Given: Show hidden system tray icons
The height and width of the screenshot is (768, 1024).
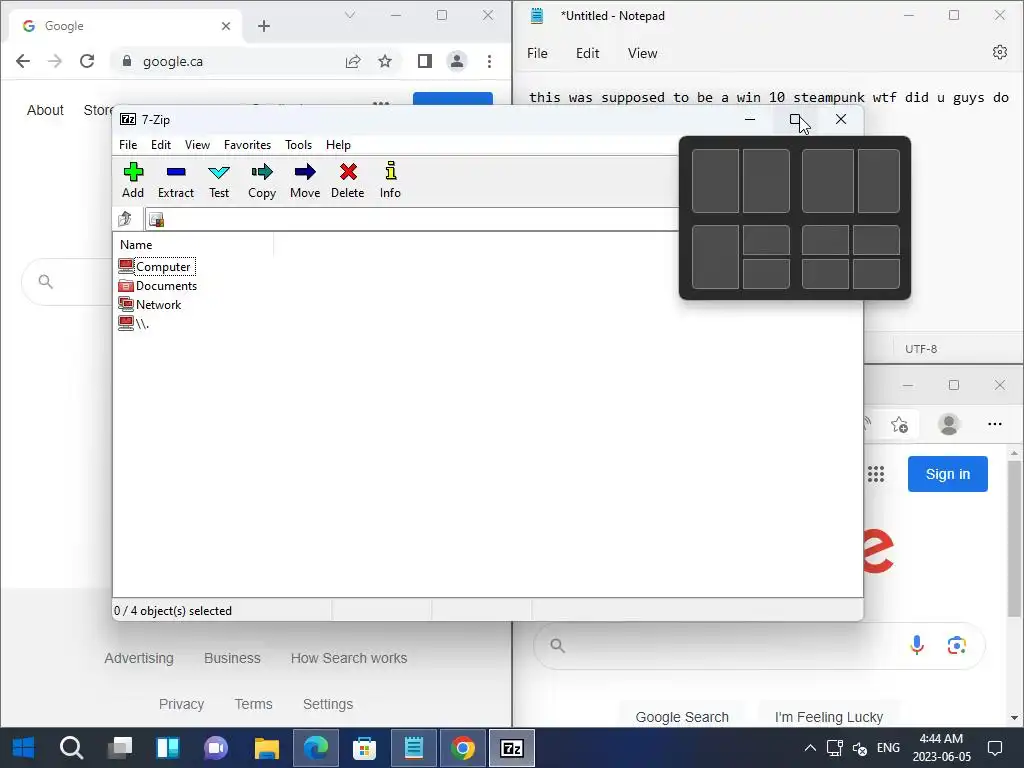Looking at the screenshot, I should [810, 748].
